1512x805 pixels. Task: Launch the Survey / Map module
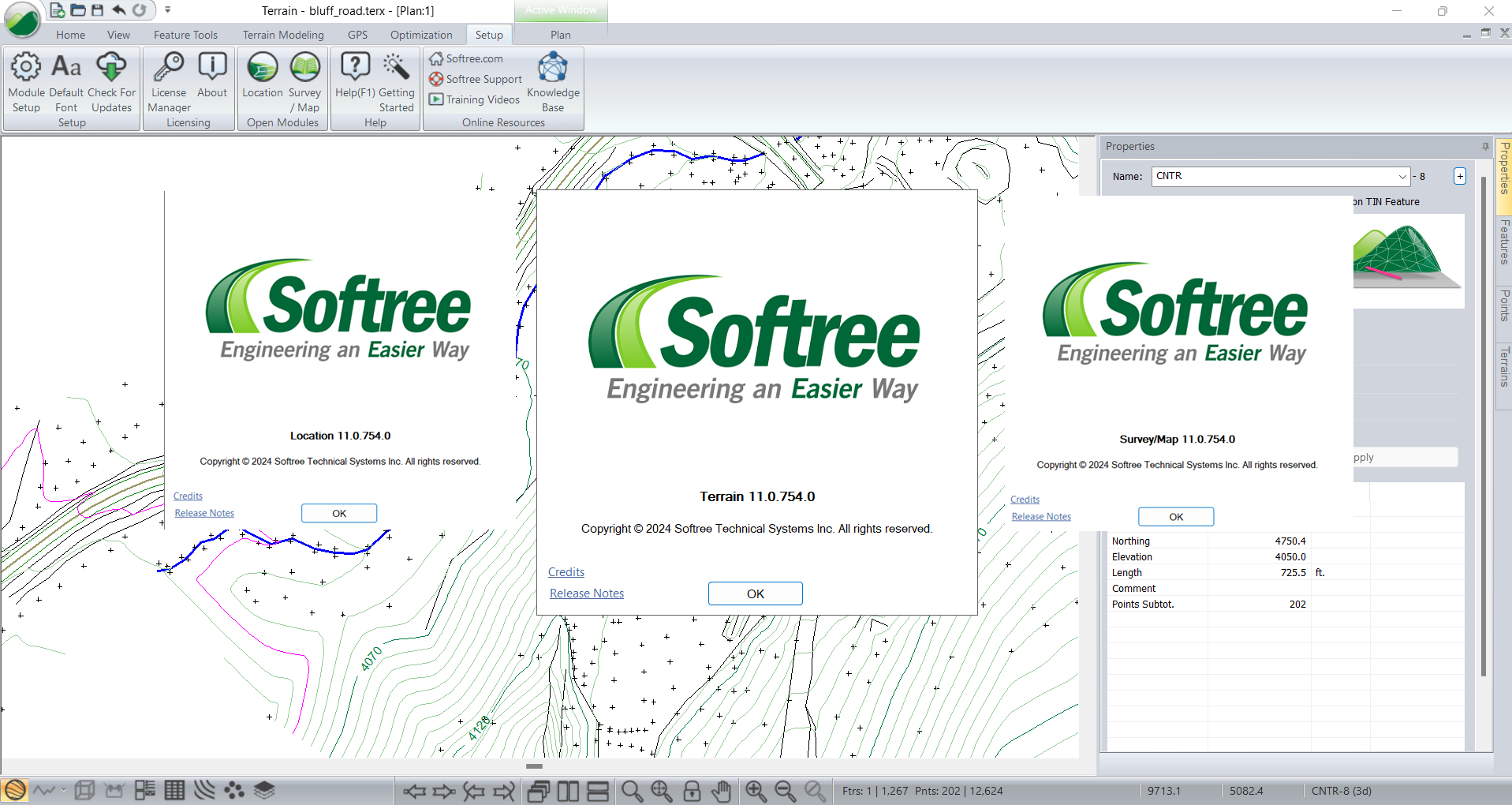tap(304, 82)
